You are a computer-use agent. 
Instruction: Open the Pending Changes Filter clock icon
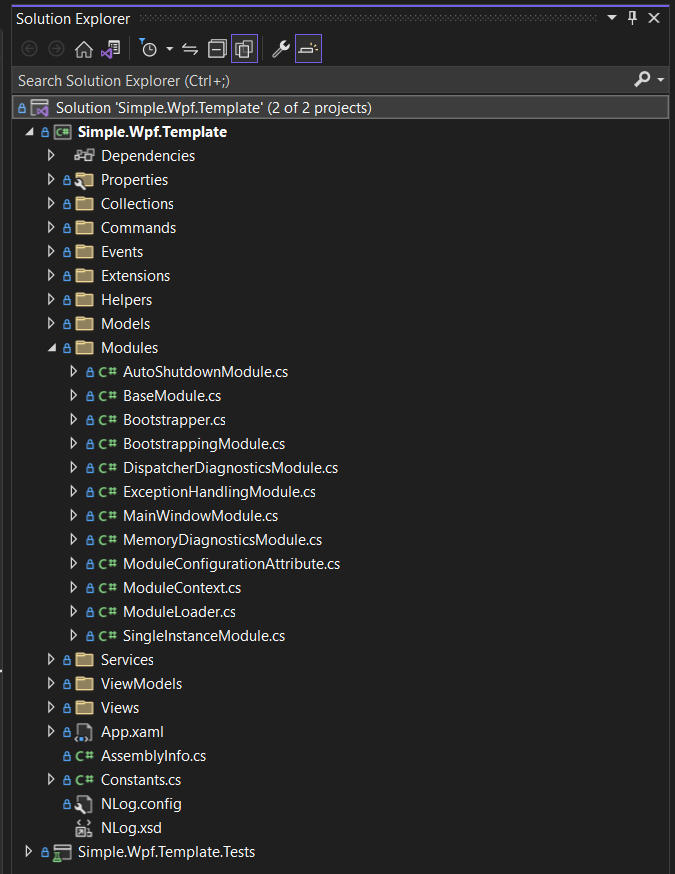pos(148,49)
